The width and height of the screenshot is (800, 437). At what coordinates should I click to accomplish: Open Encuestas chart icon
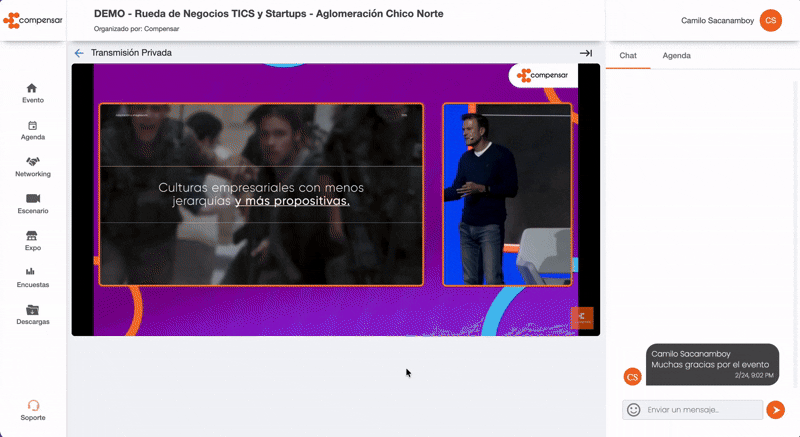tap(30, 271)
